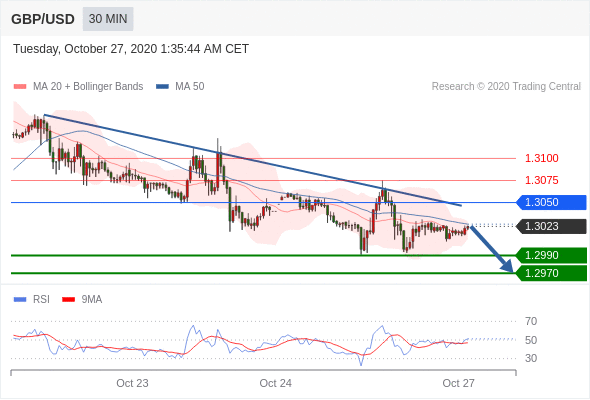Click the 30 MIN timeframe button
The image size is (590, 400).
tap(108, 19)
